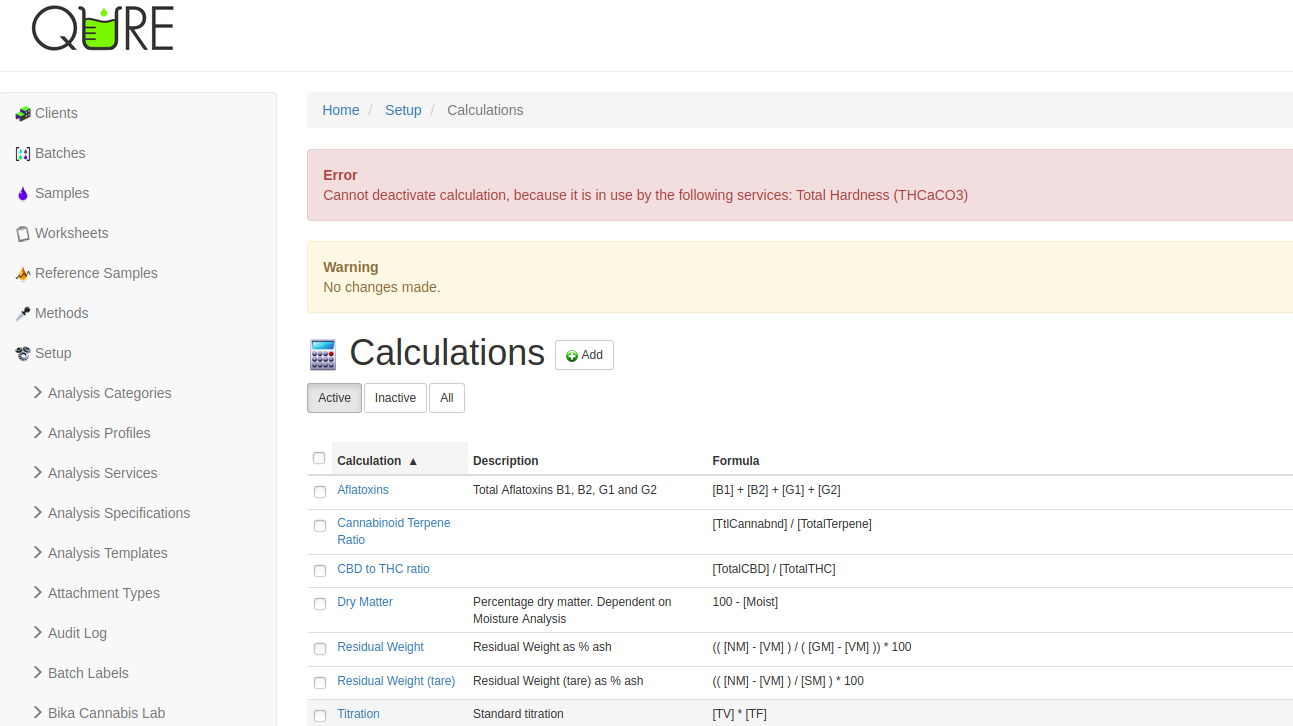
Task: Open Clients via its sidebar icon
Action: tap(23, 114)
